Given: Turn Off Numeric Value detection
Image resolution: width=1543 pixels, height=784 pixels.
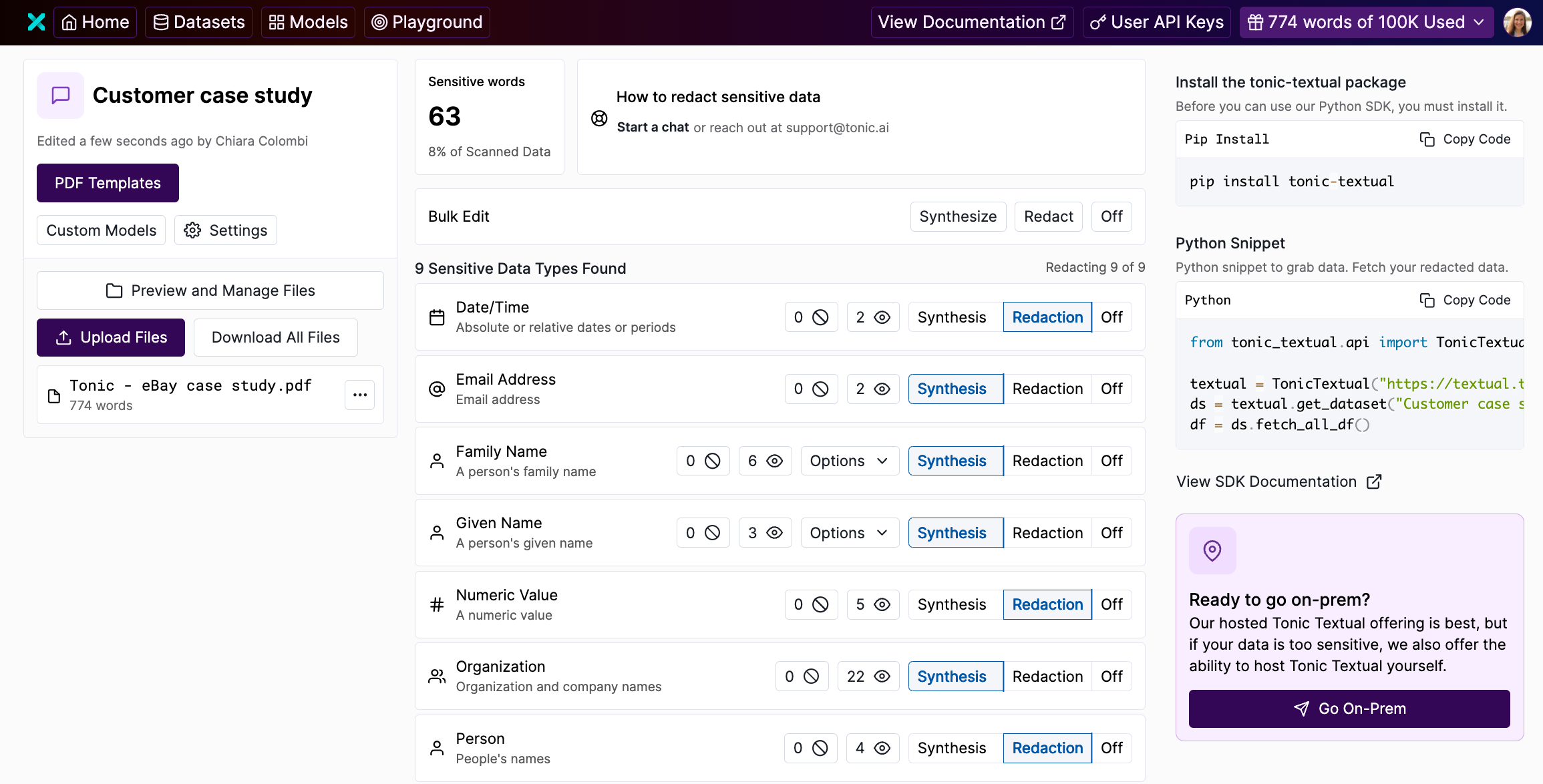Looking at the screenshot, I should tap(1111, 604).
